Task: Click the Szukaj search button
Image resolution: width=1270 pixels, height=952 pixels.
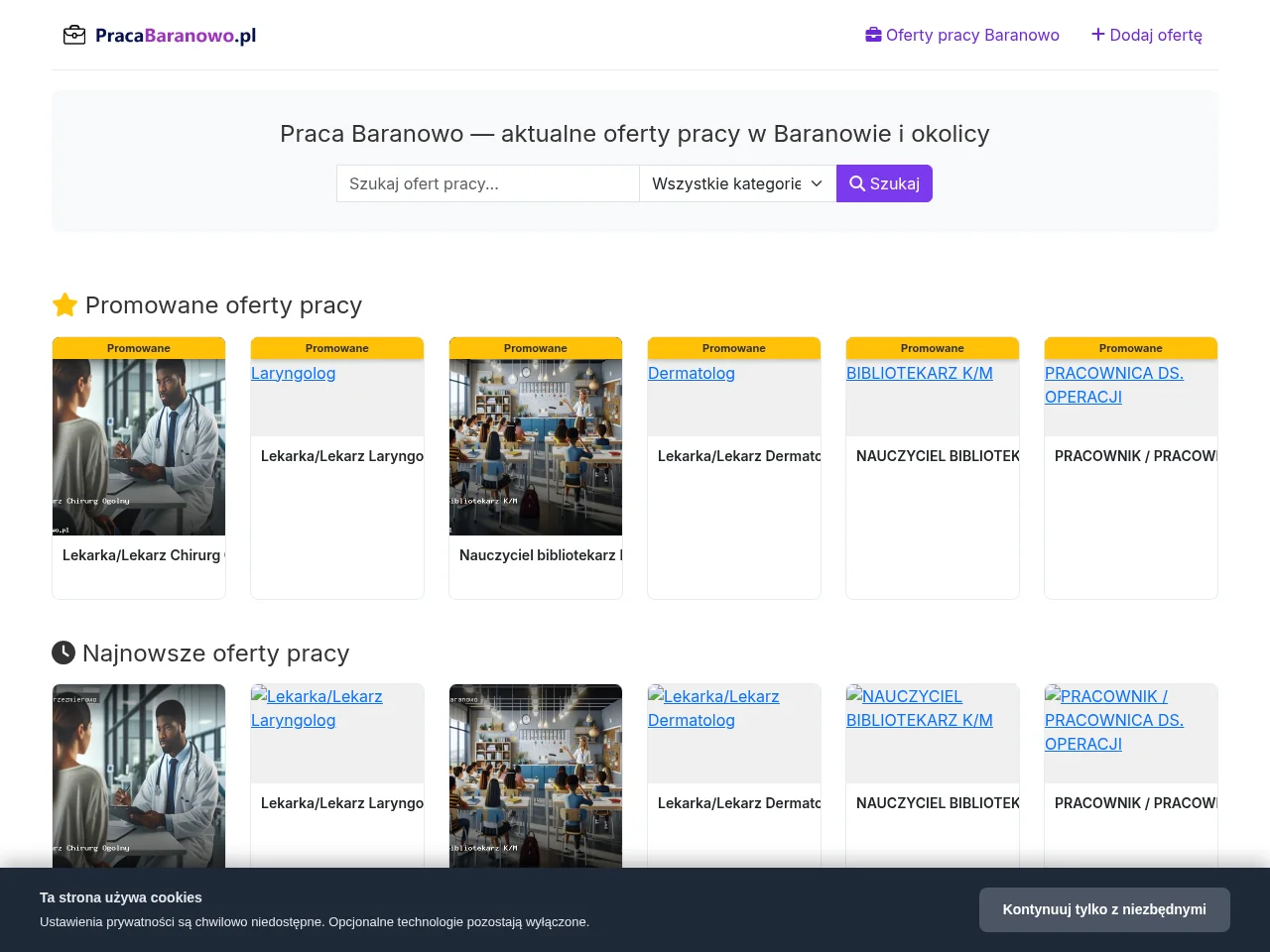Action: pos(884,183)
